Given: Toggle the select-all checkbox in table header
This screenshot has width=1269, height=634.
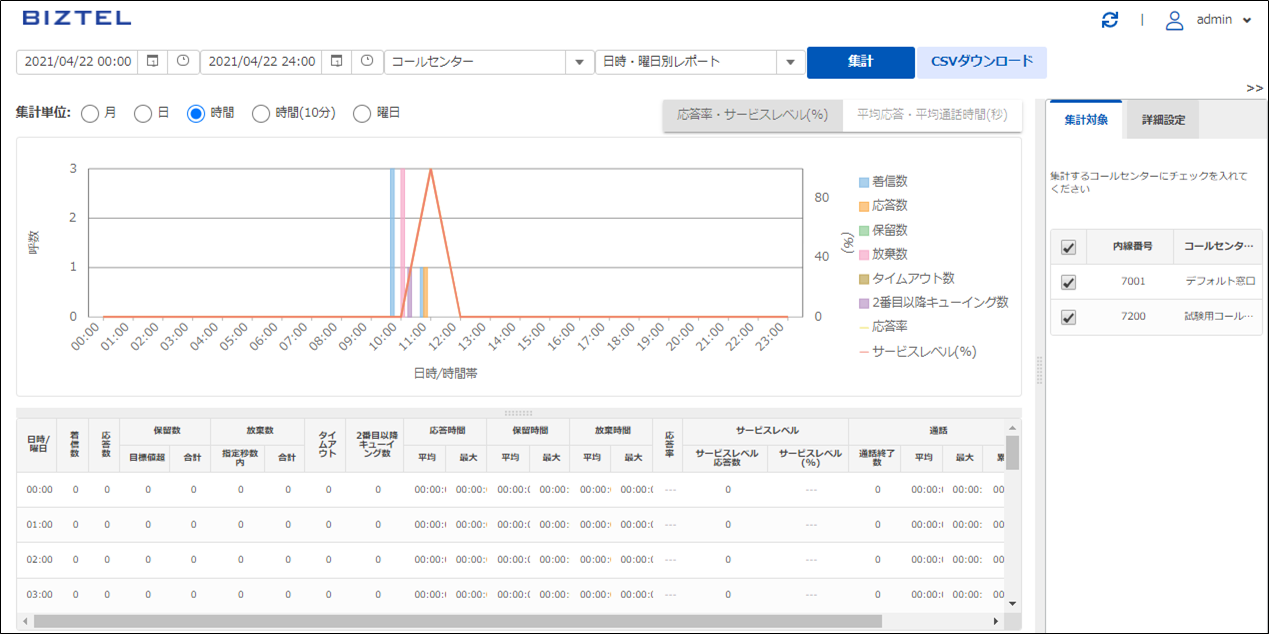Looking at the screenshot, I should [1068, 247].
